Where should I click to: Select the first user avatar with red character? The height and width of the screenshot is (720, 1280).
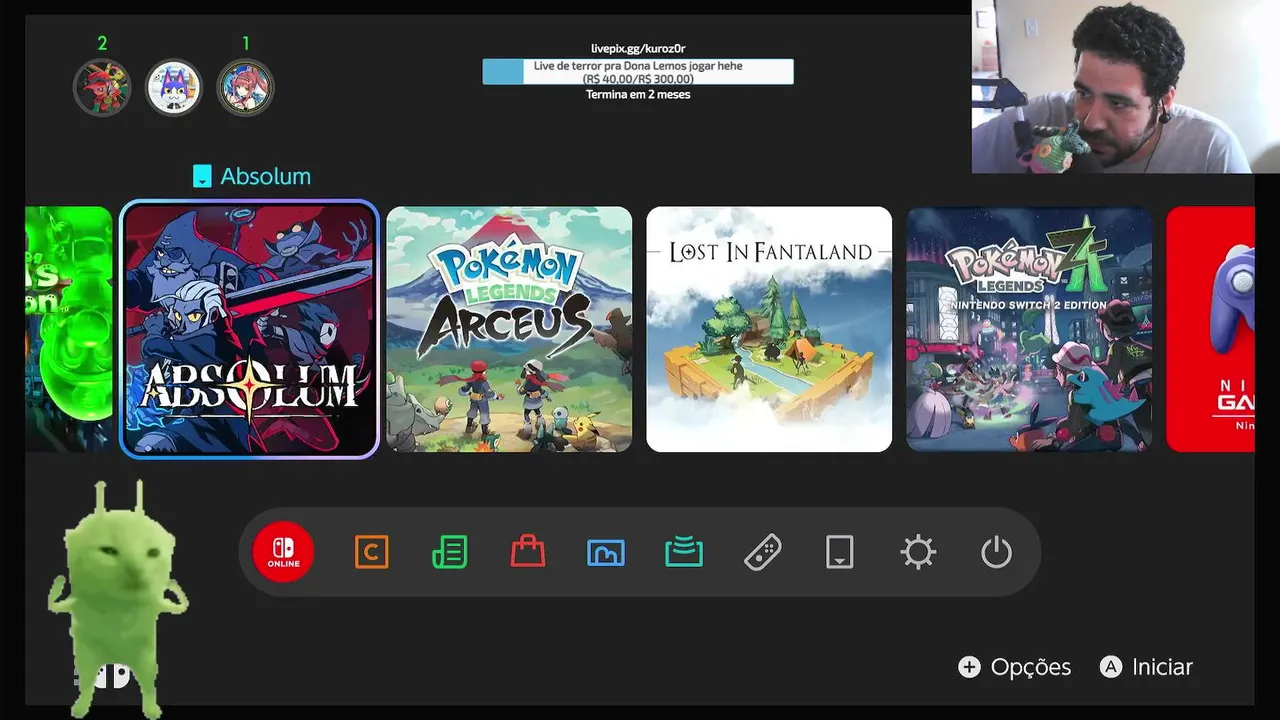pos(102,88)
